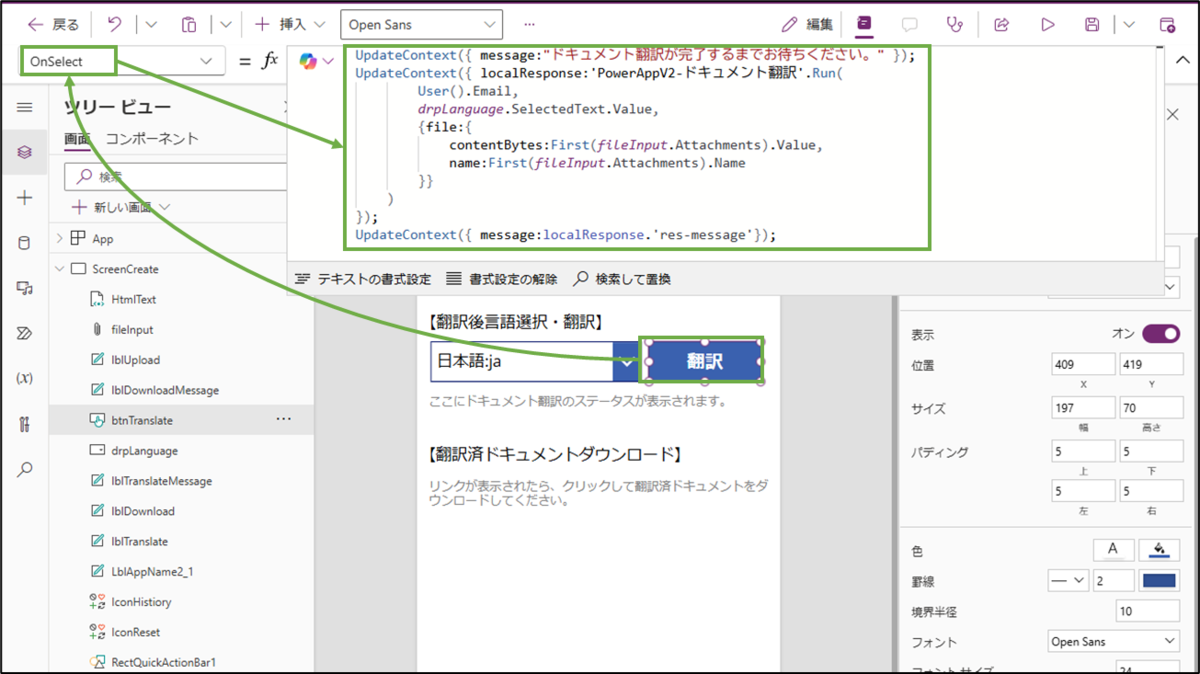The image size is (1200, 674).
Task: Open the フォント Open Sans dropdown in properties
Action: pyautogui.click(x=1113, y=642)
